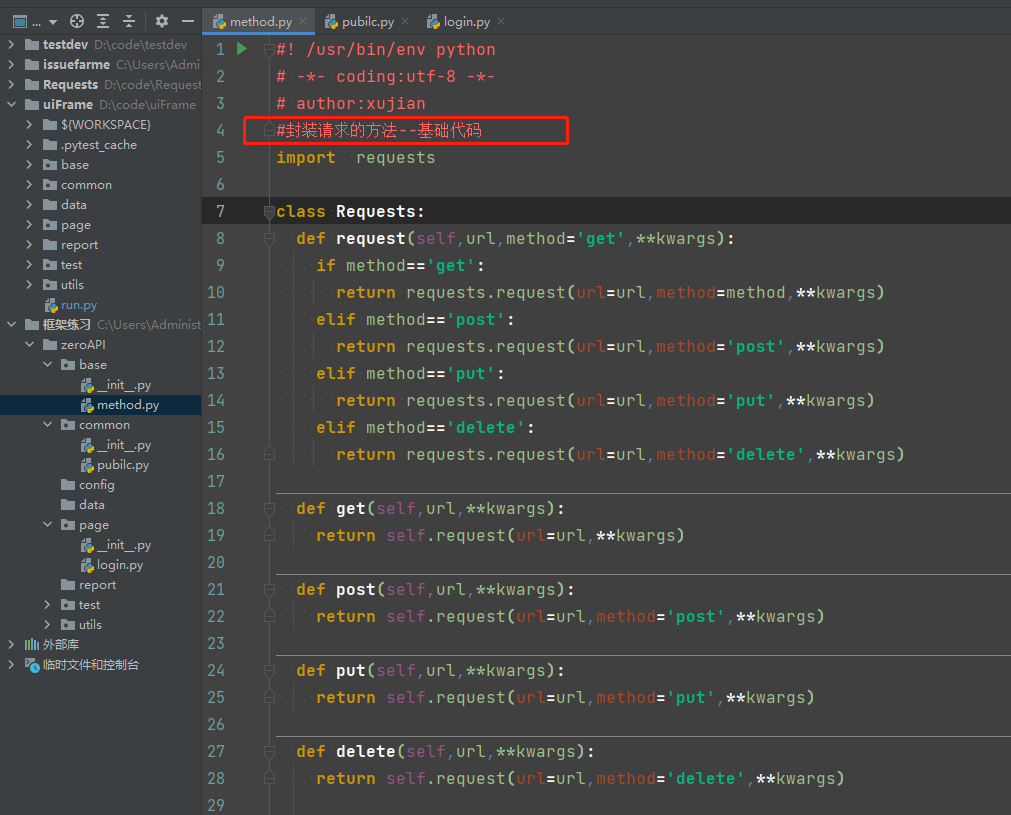Expand the testdev project folder
1011x815 pixels.
click(11, 45)
